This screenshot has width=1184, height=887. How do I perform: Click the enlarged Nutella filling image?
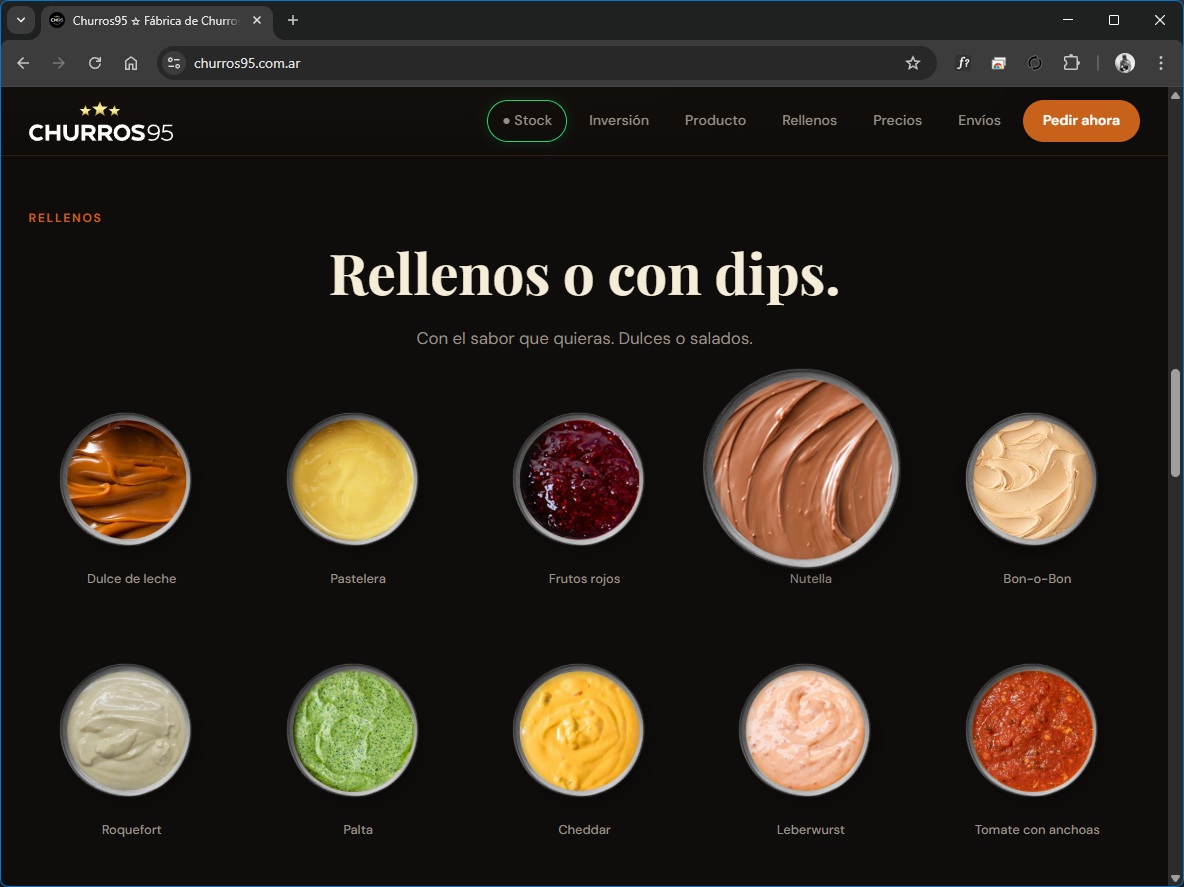[x=802, y=467]
